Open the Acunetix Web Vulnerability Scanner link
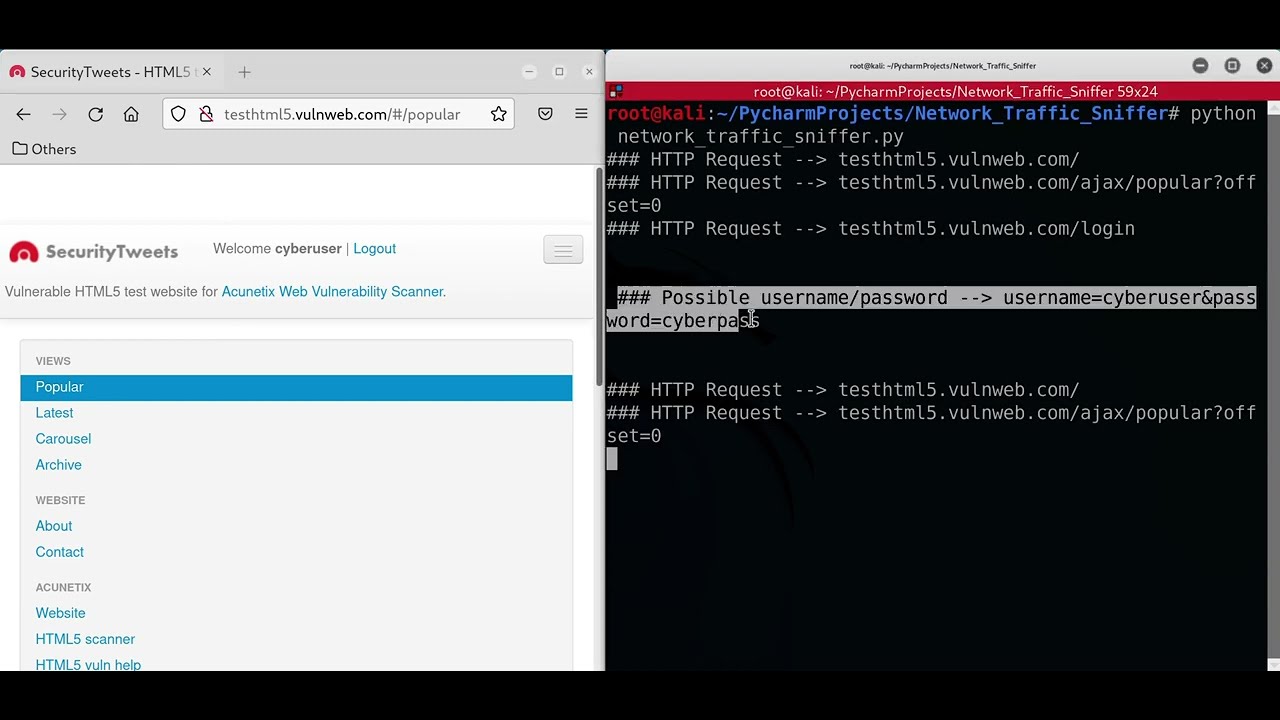Image resolution: width=1280 pixels, height=720 pixels. (x=332, y=291)
